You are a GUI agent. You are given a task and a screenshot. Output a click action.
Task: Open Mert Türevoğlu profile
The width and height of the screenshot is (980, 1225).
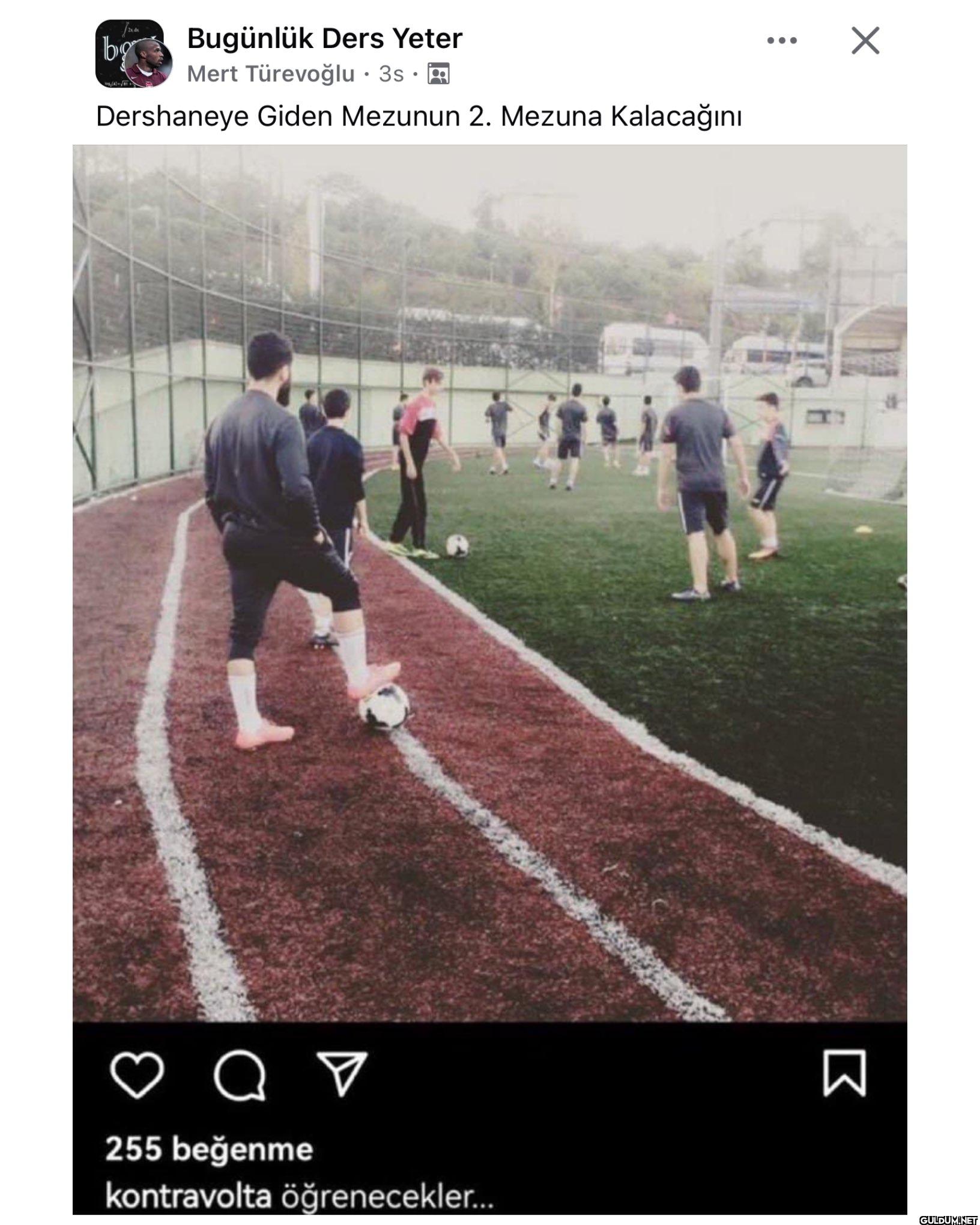click(x=271, y=74)
